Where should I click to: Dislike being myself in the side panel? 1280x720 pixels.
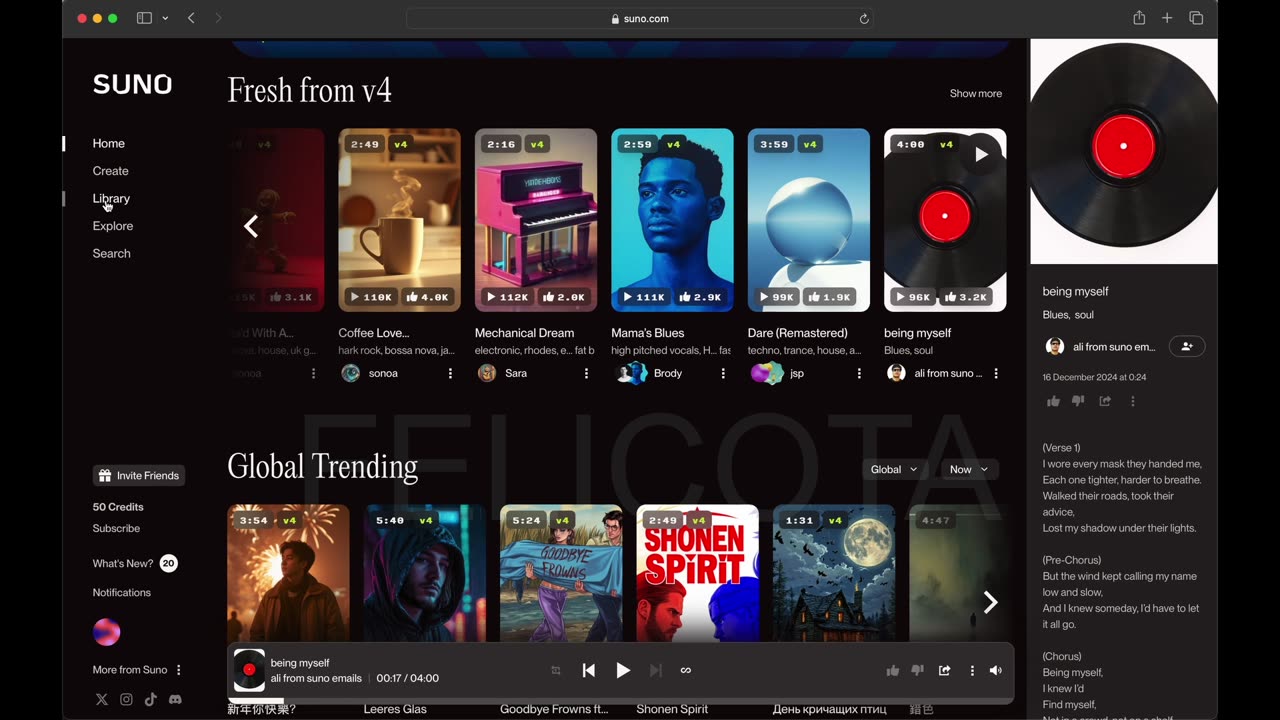[x=1078, y=401]
